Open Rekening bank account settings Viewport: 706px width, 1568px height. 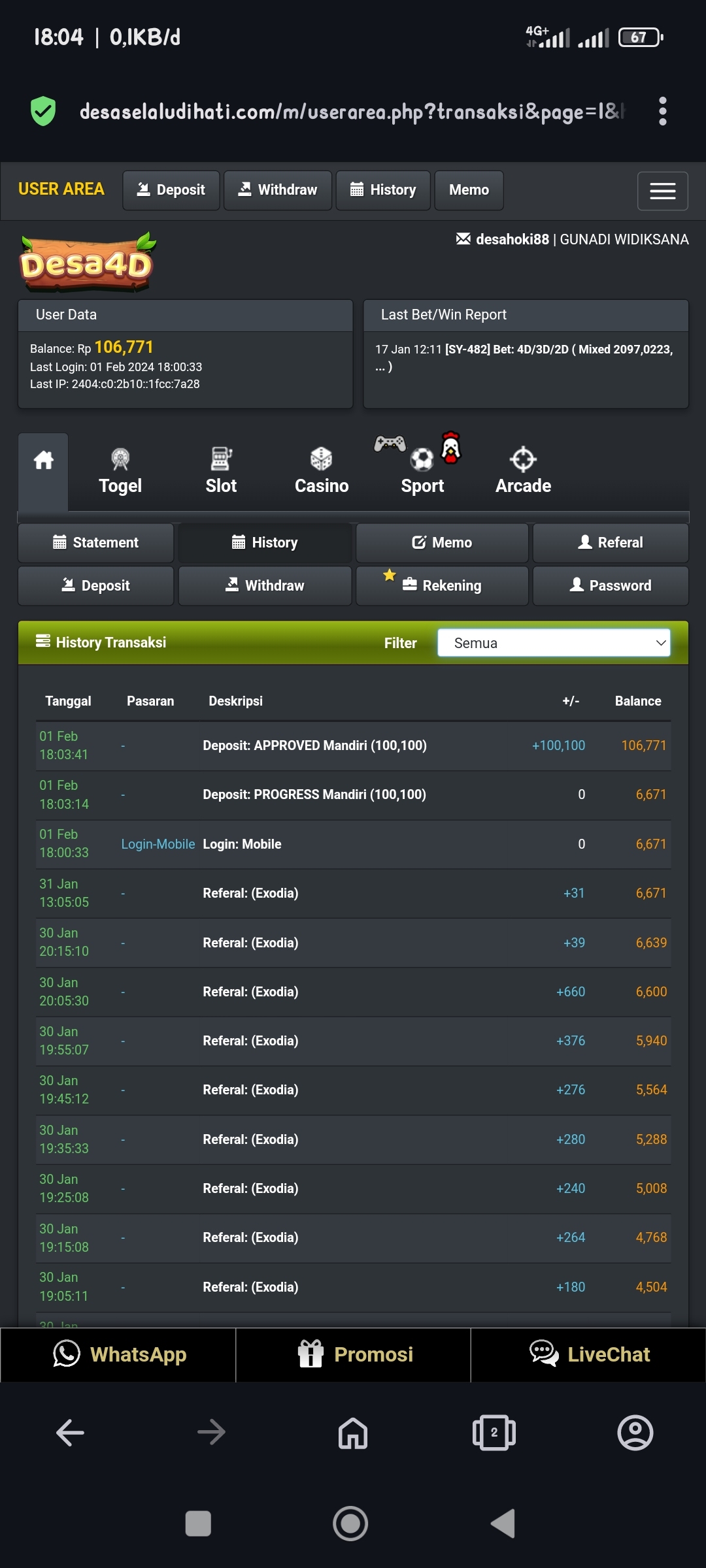click(x=443, y=585)
